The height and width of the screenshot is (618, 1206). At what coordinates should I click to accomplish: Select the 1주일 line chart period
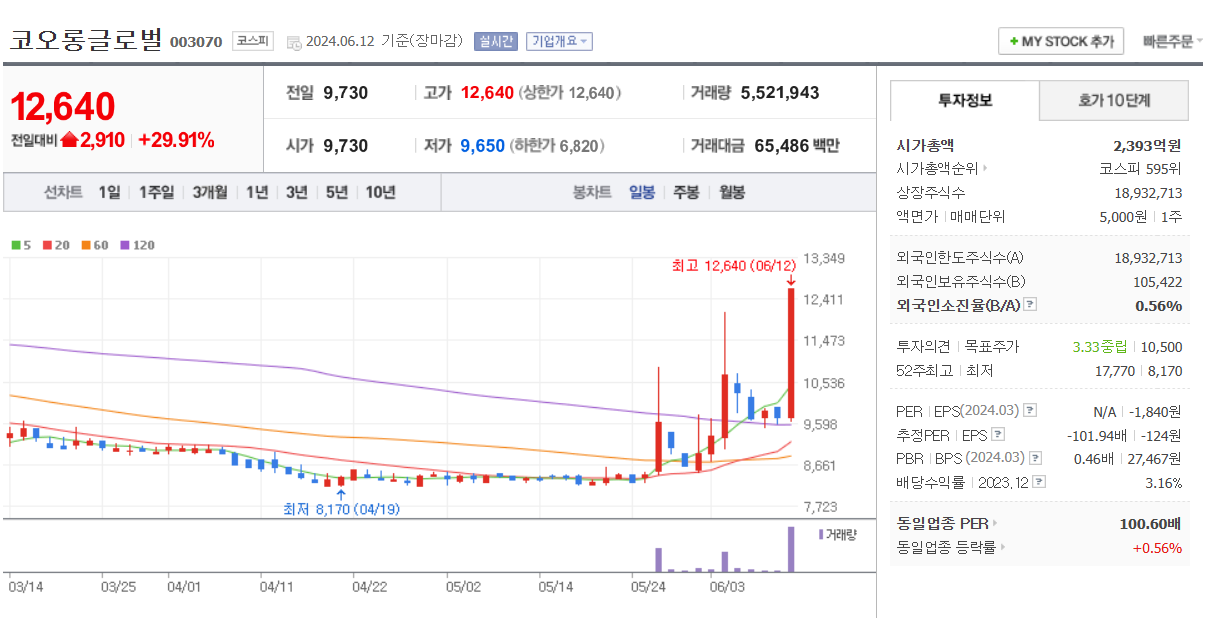click(156, 192)
